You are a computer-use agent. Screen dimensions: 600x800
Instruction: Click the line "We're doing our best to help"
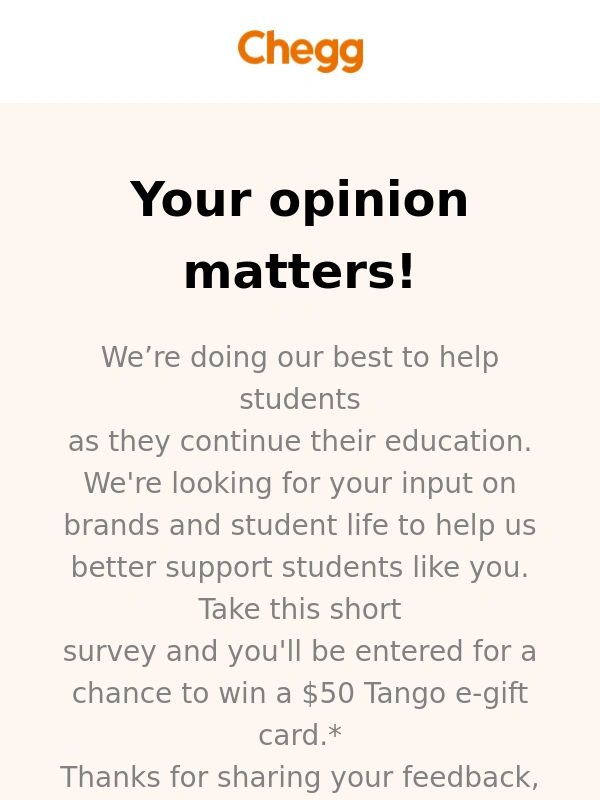click(x=300, y=358)
